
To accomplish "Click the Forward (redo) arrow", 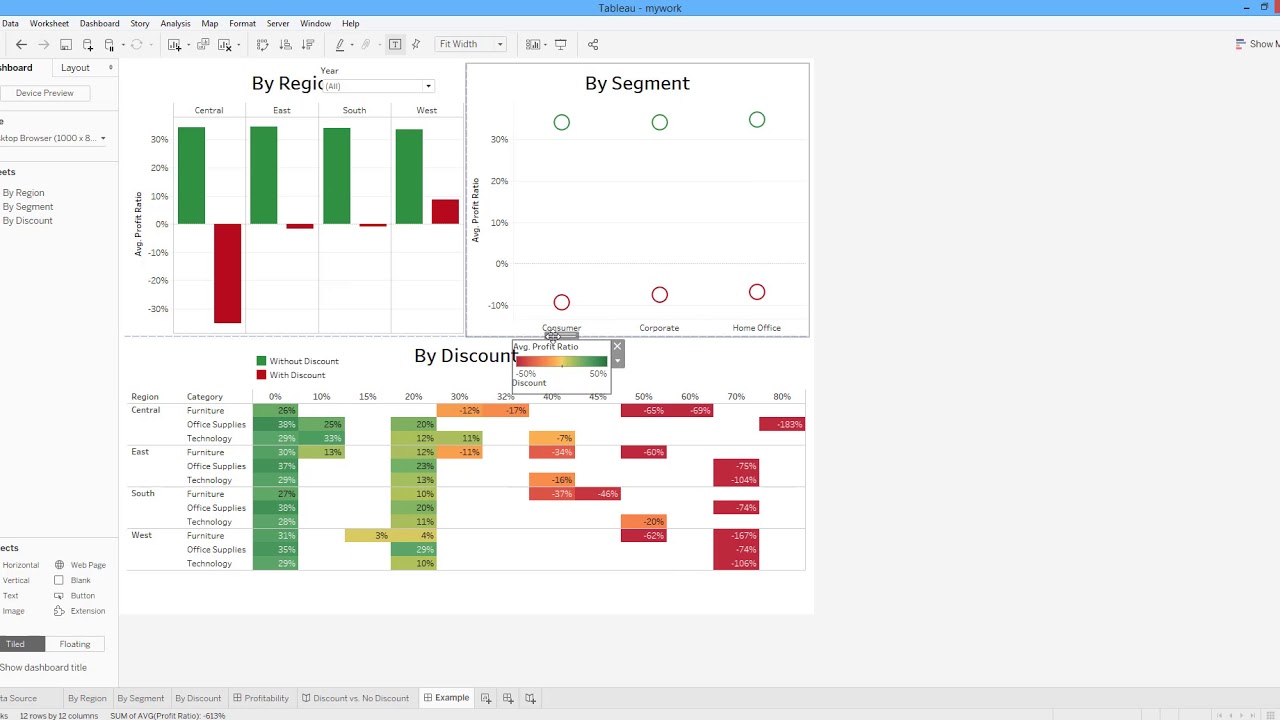I will [x=43, y=44].
